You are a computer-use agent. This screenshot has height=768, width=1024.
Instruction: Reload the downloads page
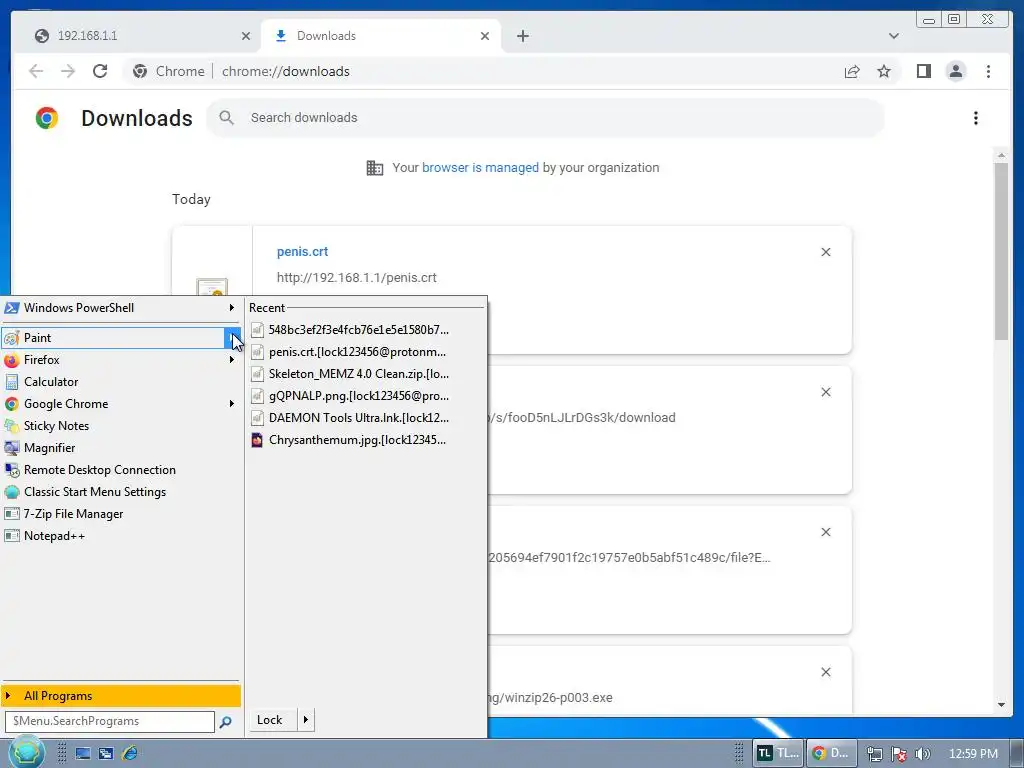[x=100, y=71]
